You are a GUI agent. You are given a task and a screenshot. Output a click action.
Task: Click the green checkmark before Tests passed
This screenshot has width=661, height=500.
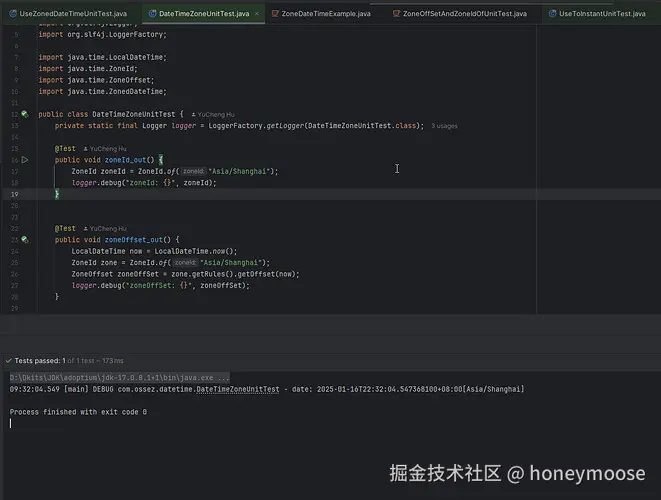[8, 361]
